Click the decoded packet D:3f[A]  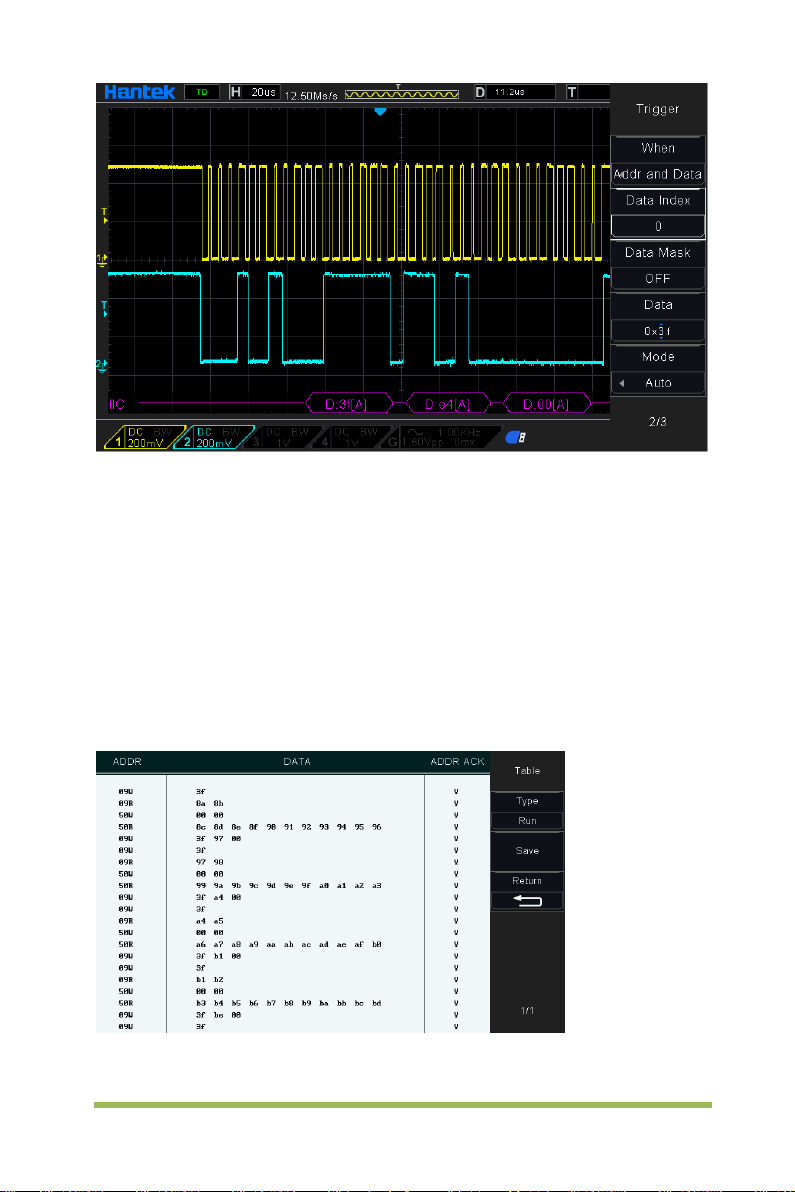pyautogui.click(x=350, y=404)
